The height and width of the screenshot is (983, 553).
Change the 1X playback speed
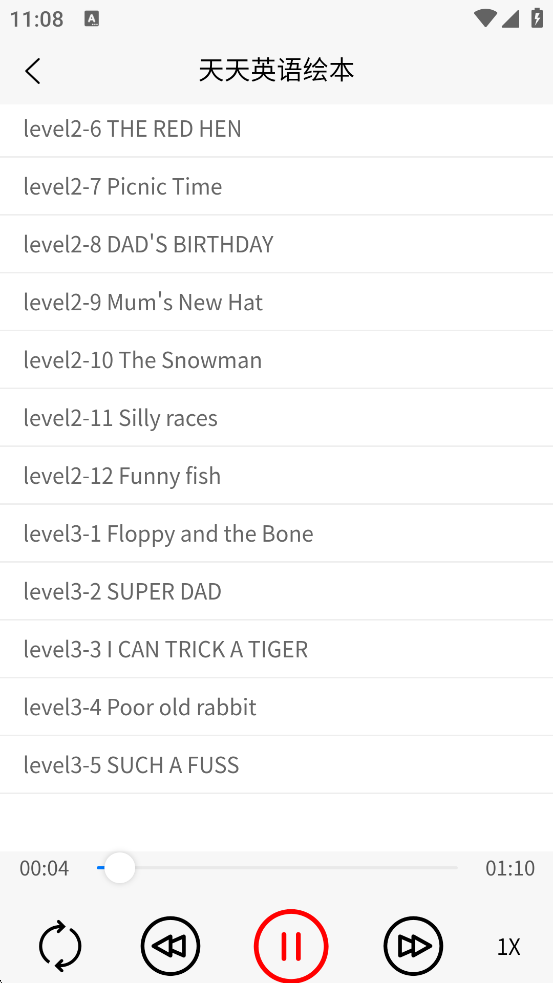coord(508,947)
